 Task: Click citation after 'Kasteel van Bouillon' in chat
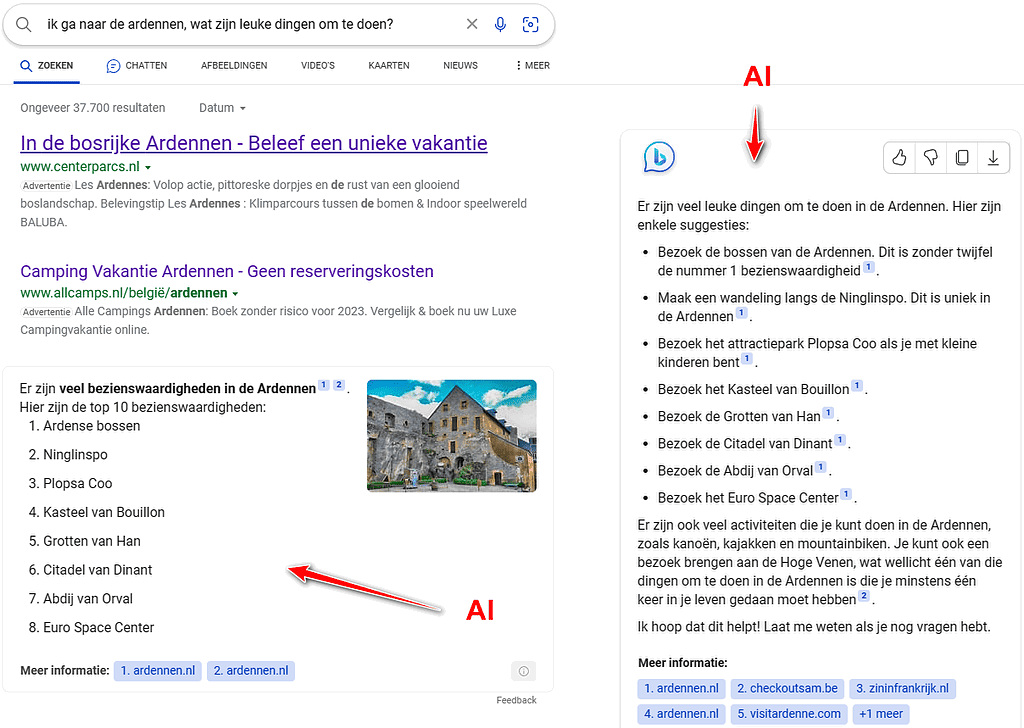857,385
